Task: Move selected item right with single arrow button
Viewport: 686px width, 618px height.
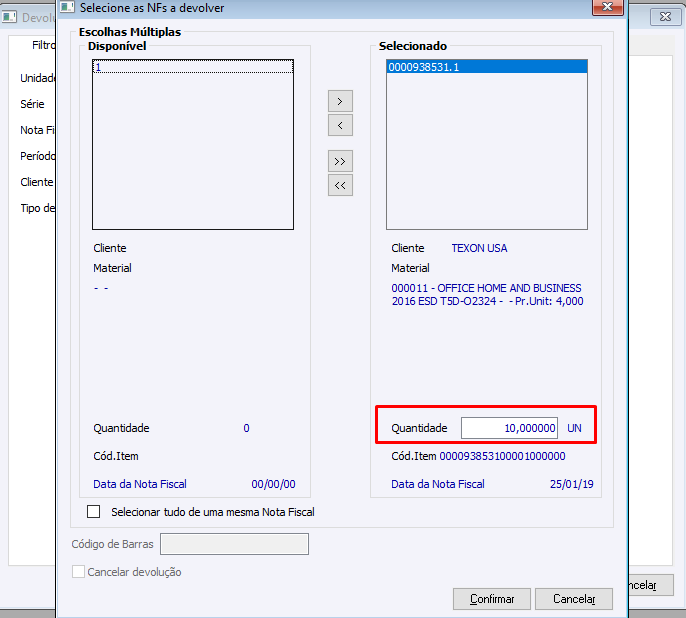Action: coord(340,101)
